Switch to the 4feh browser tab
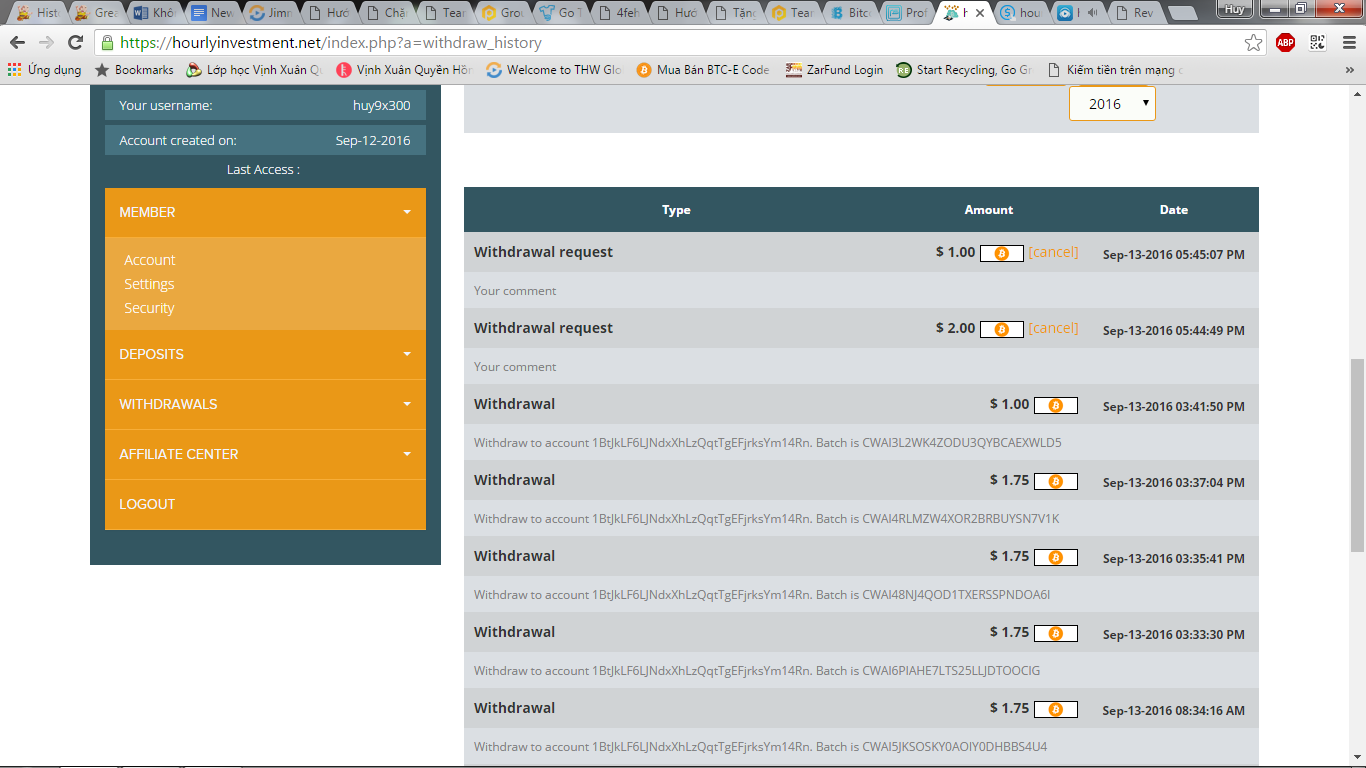The image size is (1366, 768). [x=618, y=13]
